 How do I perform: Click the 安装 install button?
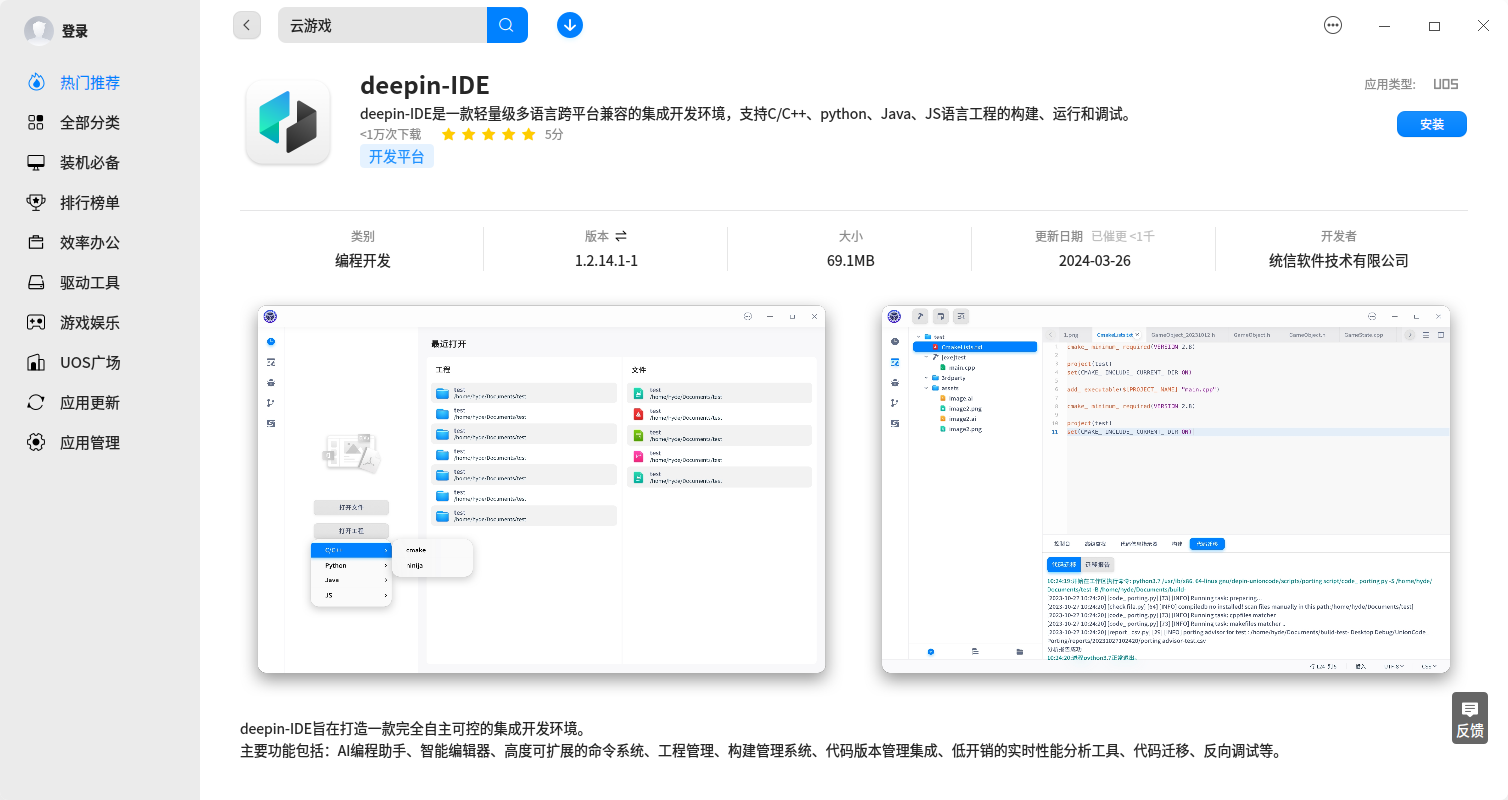[1432, 124]
